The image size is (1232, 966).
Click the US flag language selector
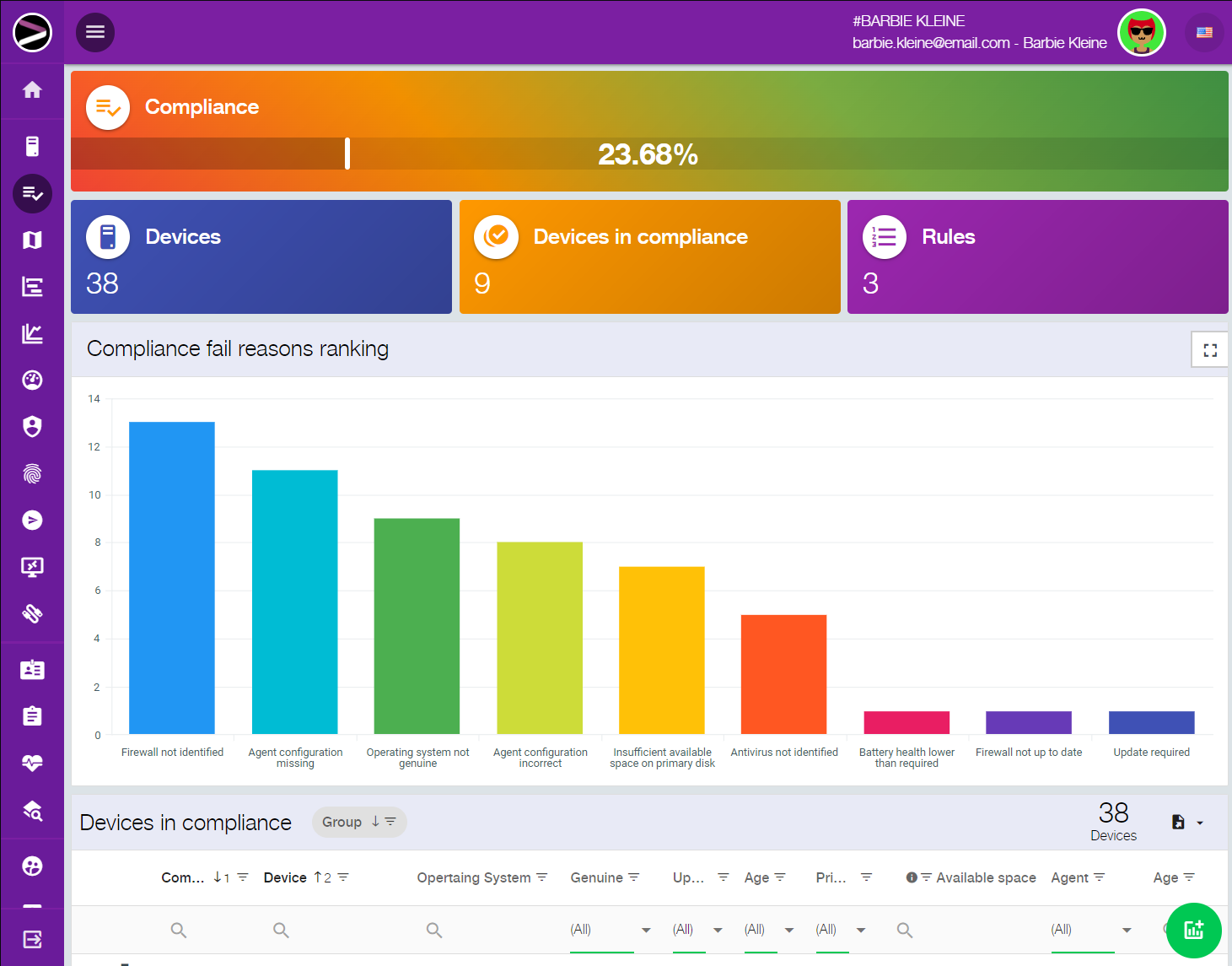click(1204, 33)
